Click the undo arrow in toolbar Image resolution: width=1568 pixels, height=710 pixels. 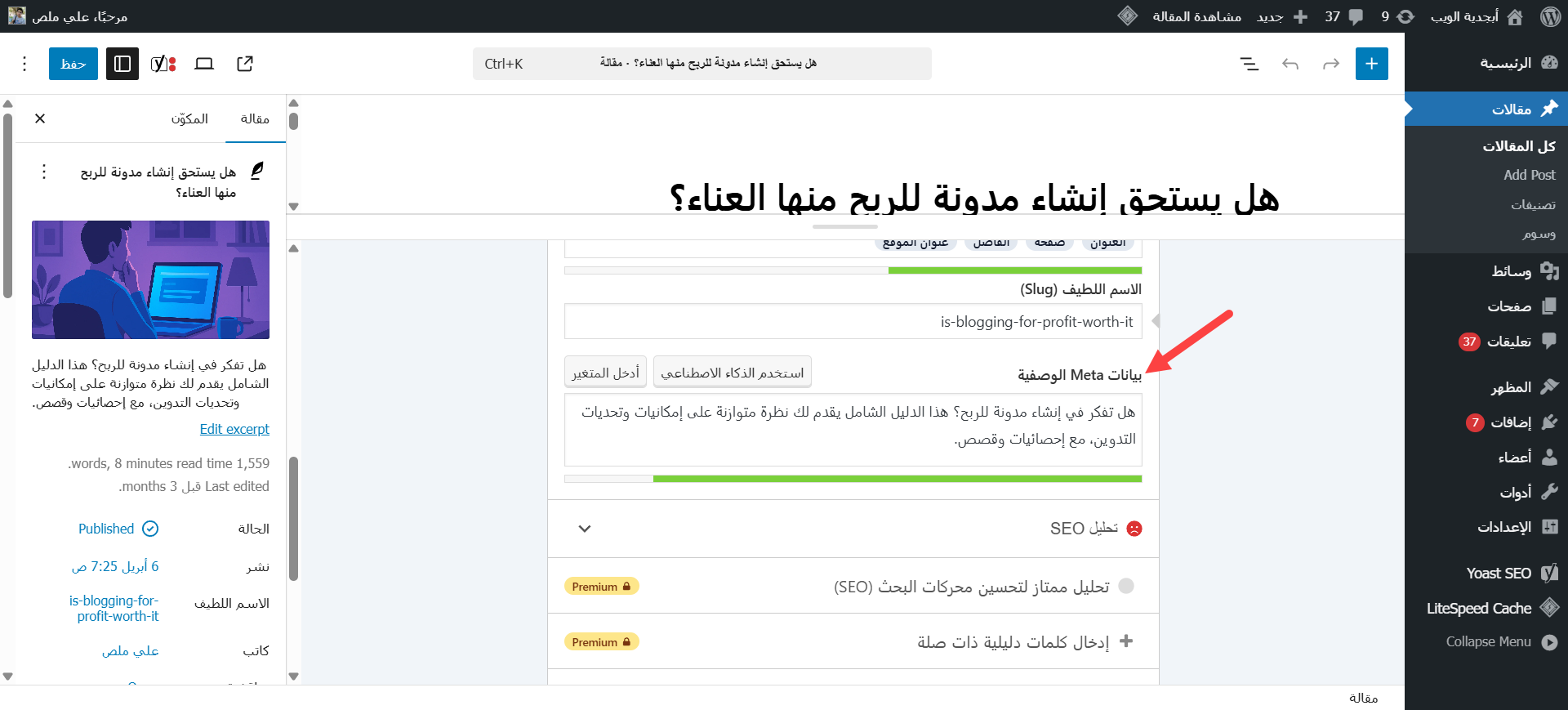[x=1290, y=64]
